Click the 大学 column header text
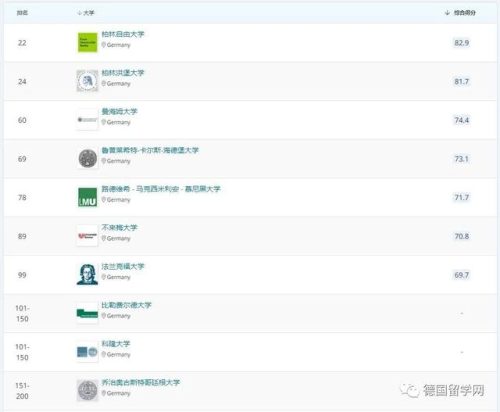 click(89, 13)
